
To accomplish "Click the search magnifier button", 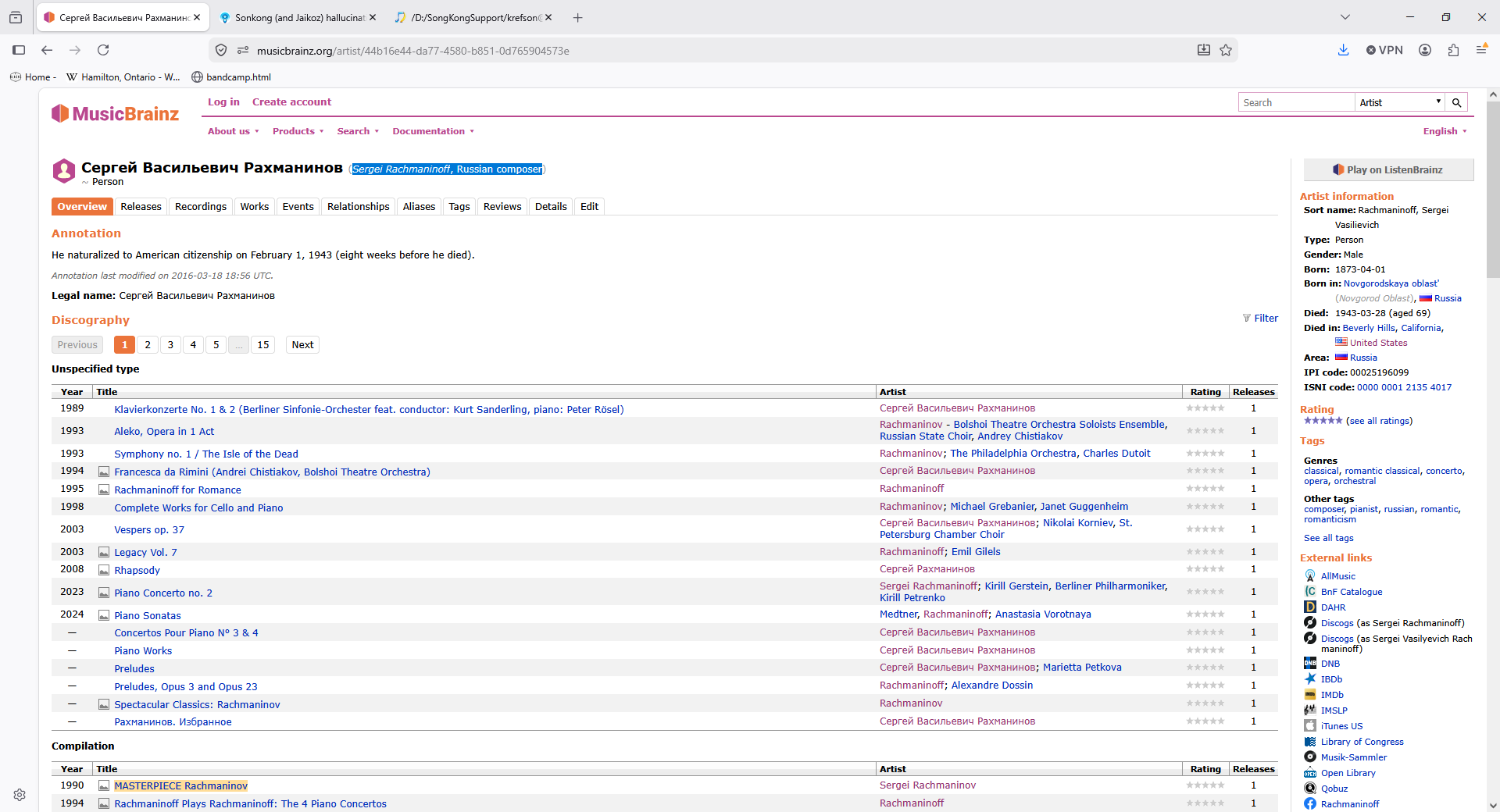I will pos(1456,102).
